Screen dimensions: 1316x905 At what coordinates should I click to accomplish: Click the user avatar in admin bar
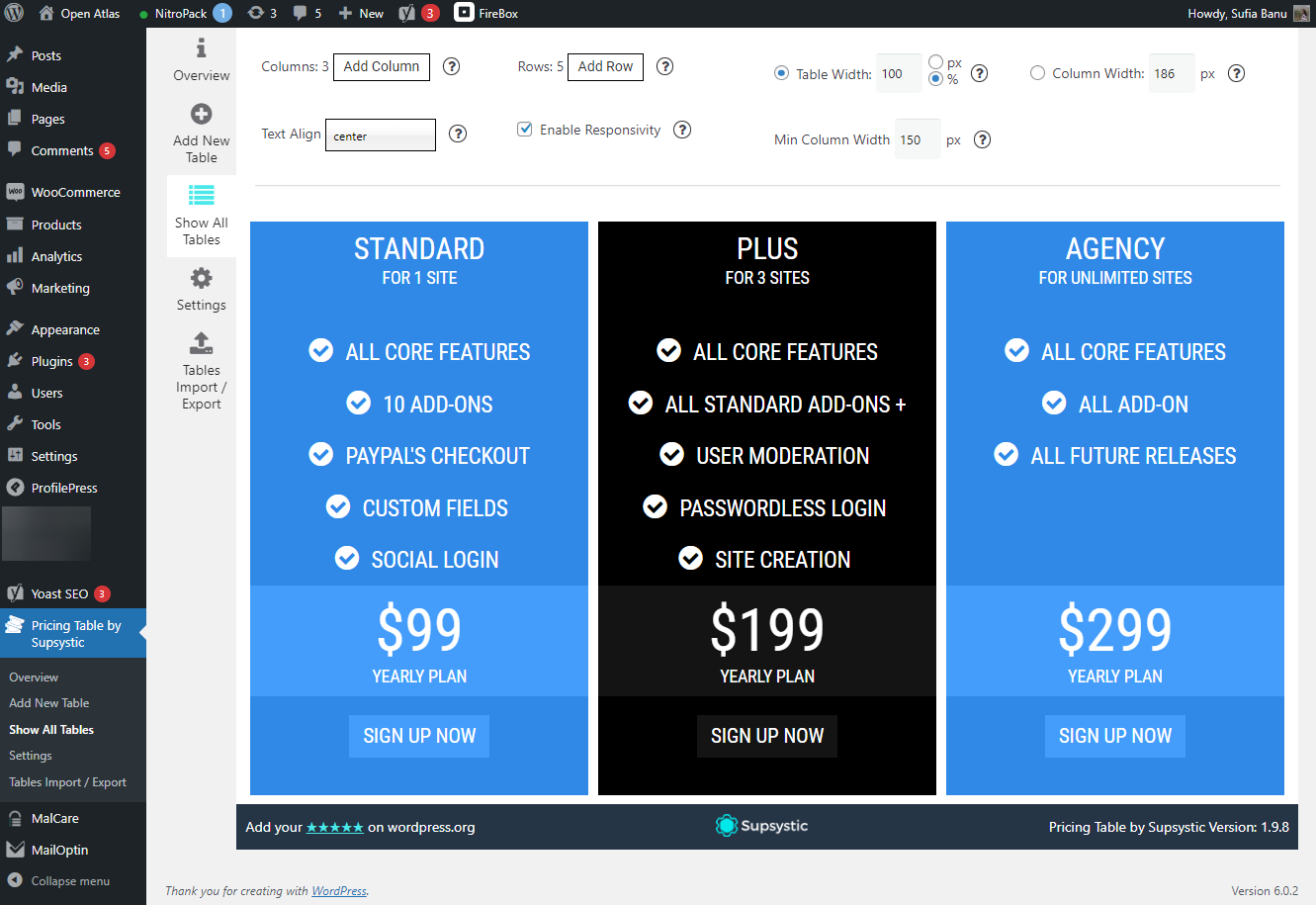pos(1301,13)
